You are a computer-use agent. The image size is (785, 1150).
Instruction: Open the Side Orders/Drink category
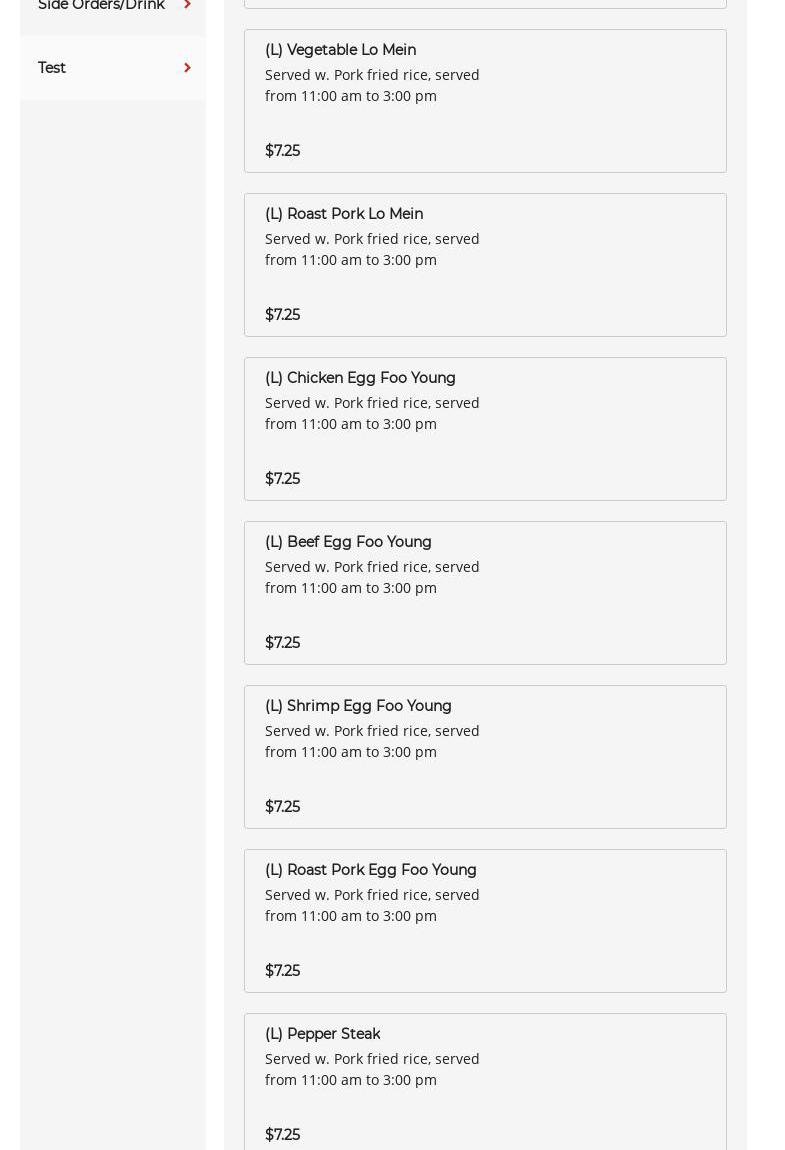click(101, 6)
